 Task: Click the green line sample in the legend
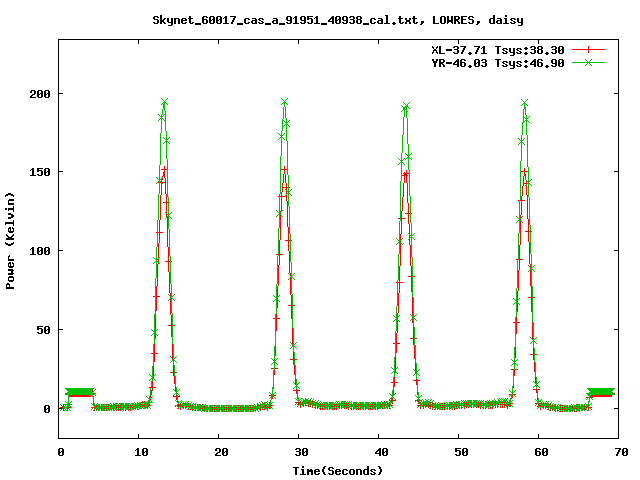point(588,62)
